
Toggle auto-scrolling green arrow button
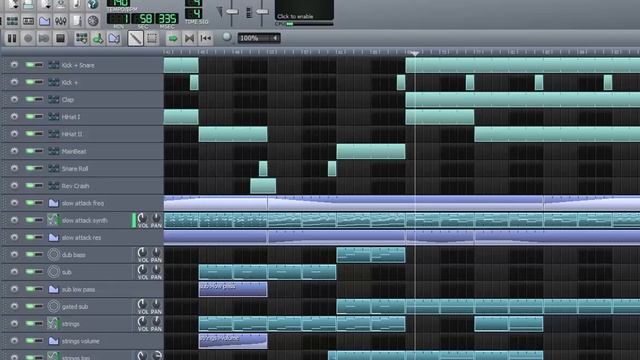[x=173, y=38]
